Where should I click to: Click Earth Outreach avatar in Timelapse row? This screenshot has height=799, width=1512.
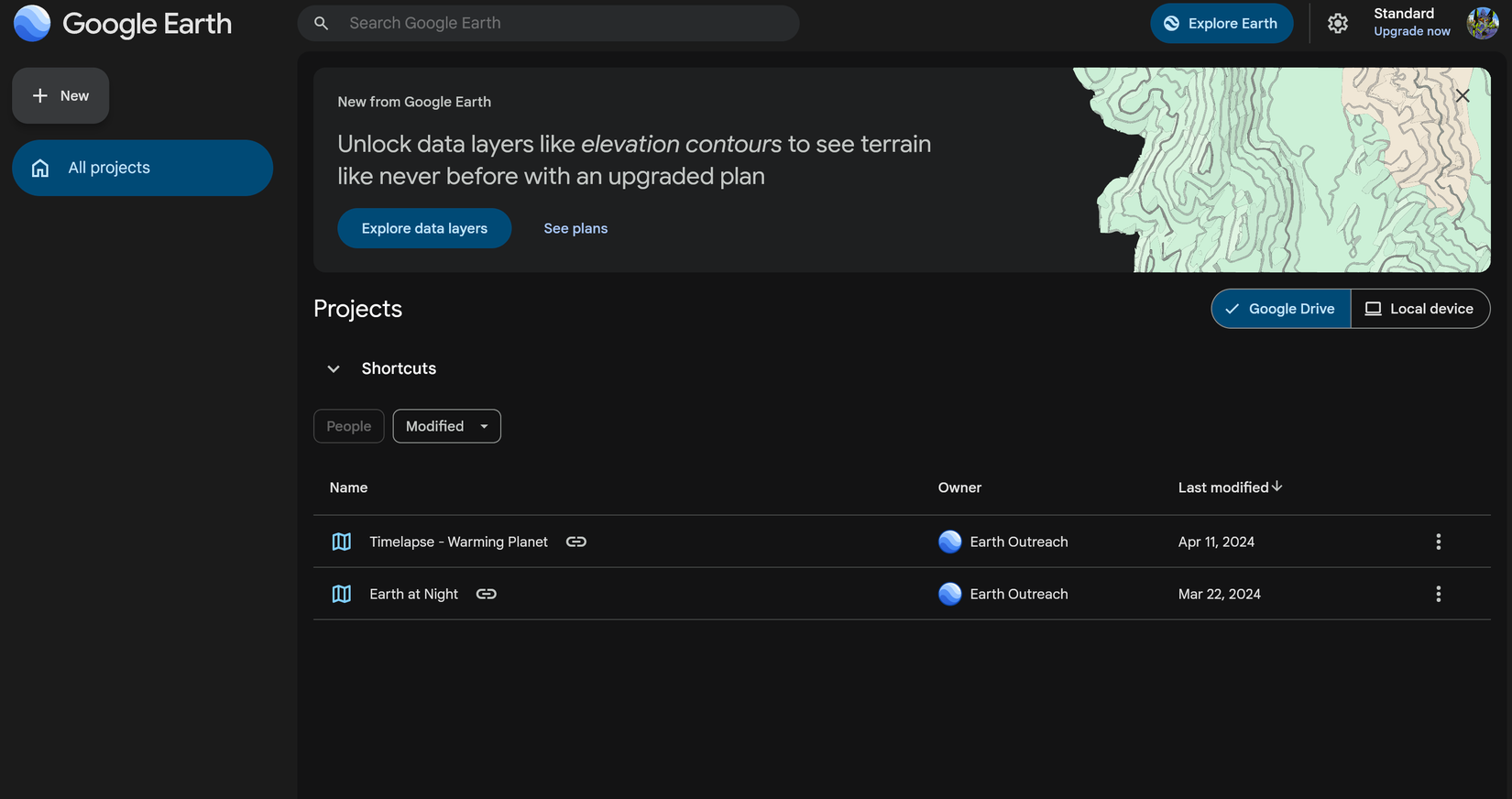pyautogui.click(x=950, y=542)
